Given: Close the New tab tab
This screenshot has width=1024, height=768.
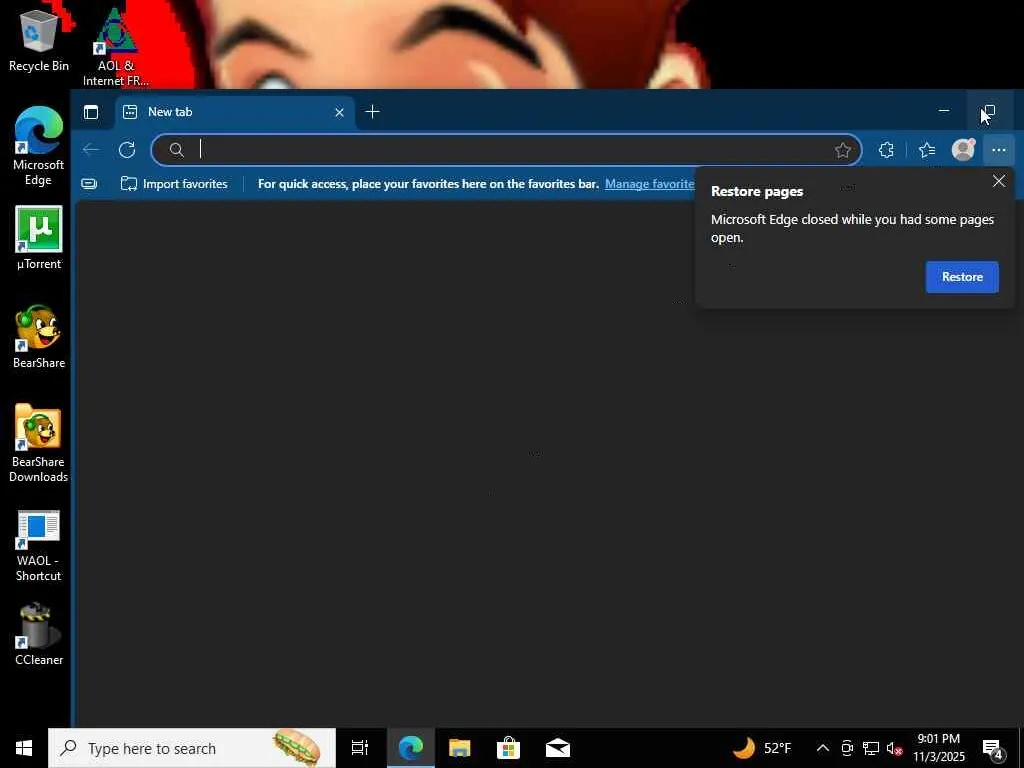Looking at the screenshot, I should coord(340,112).
